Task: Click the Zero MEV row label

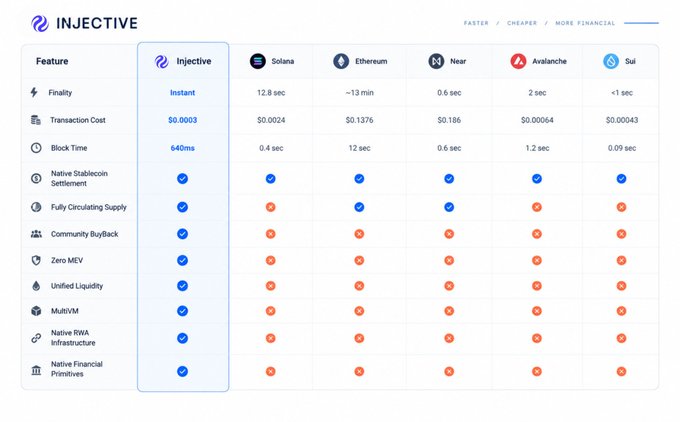Action: (67, 260)
